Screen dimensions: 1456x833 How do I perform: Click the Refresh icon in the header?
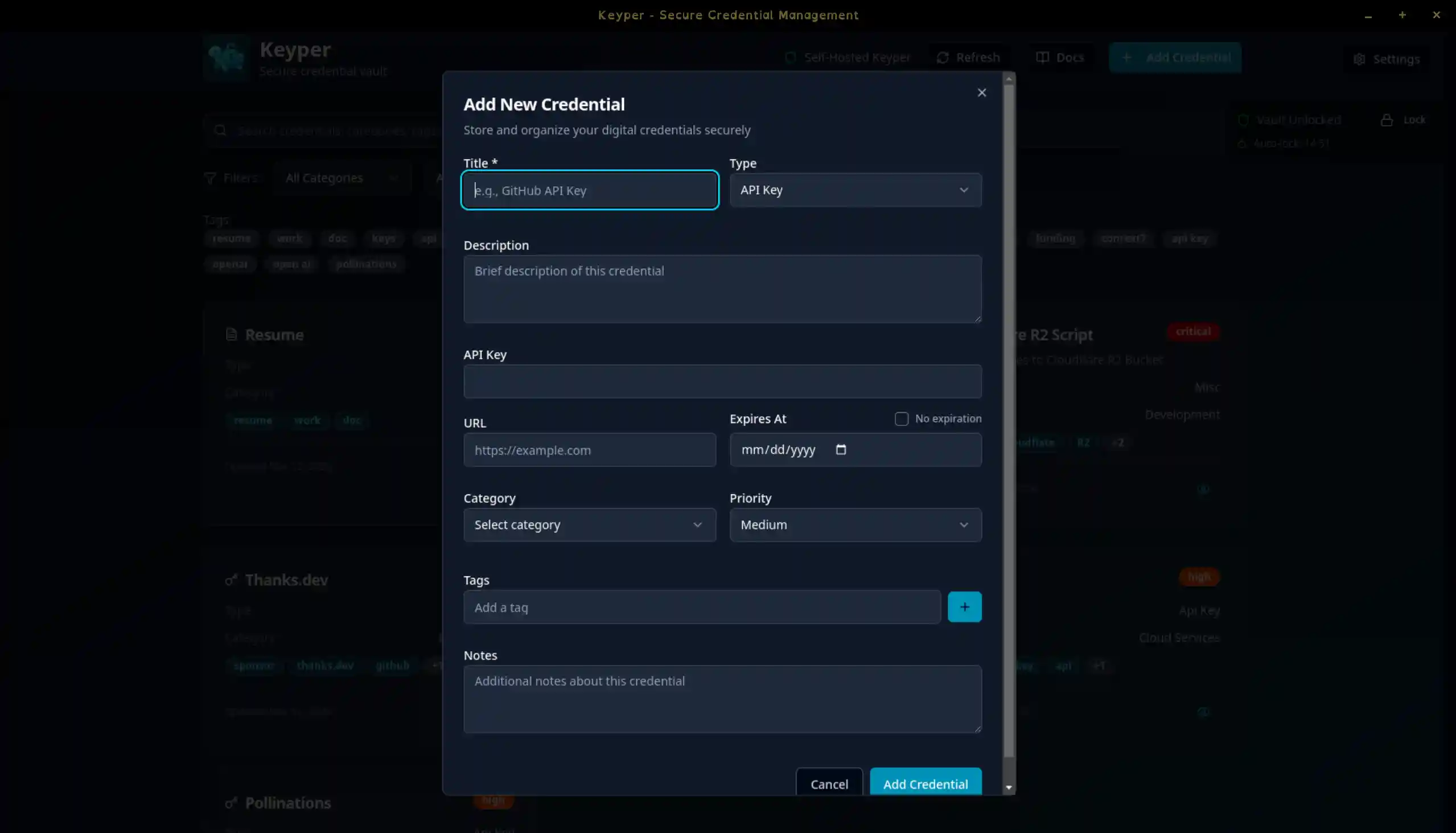tap(943, 56)
